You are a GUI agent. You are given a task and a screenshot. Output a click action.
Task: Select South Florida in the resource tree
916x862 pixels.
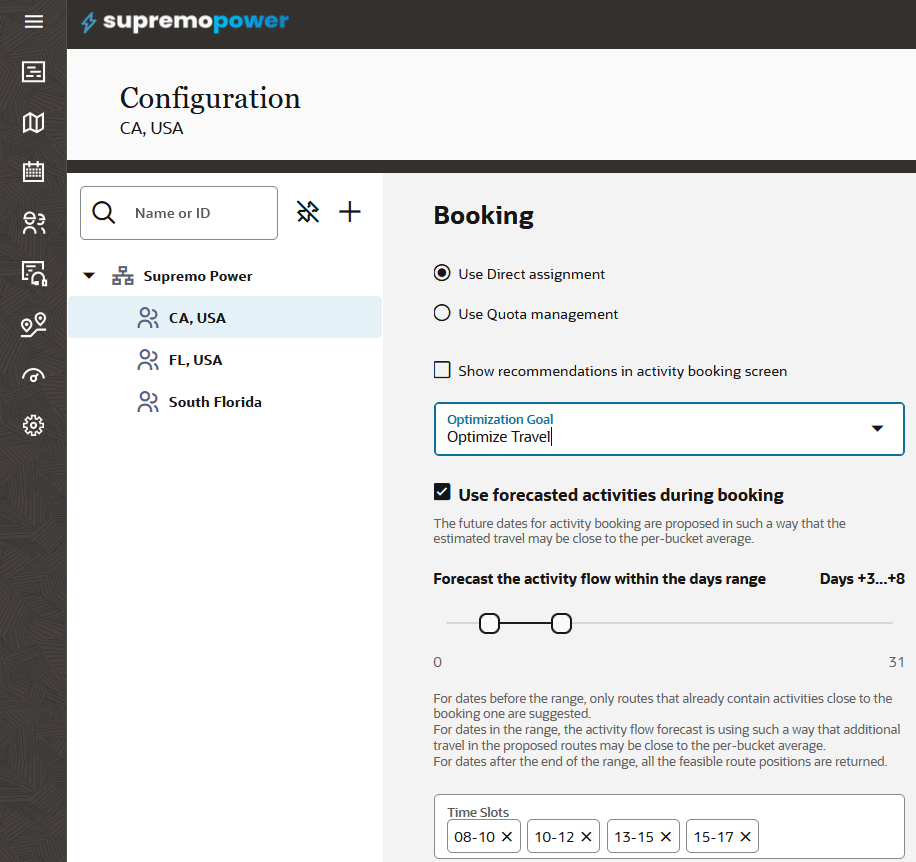point(215,402)
